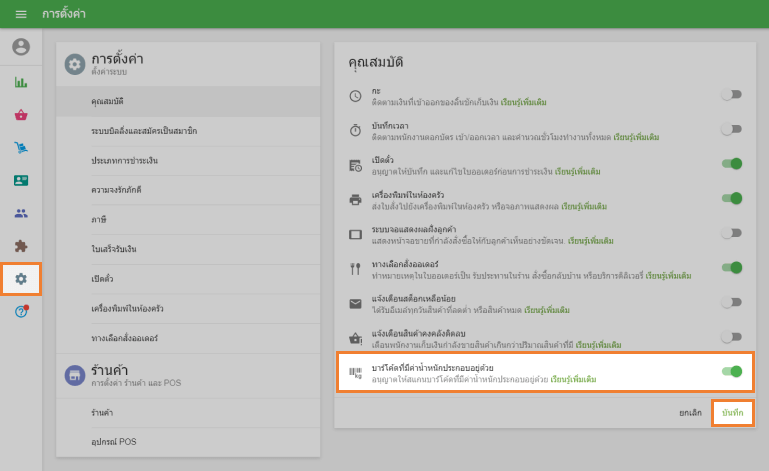
Task: Select ภาษี in the settings menu
Action: (x=98, y=218)
